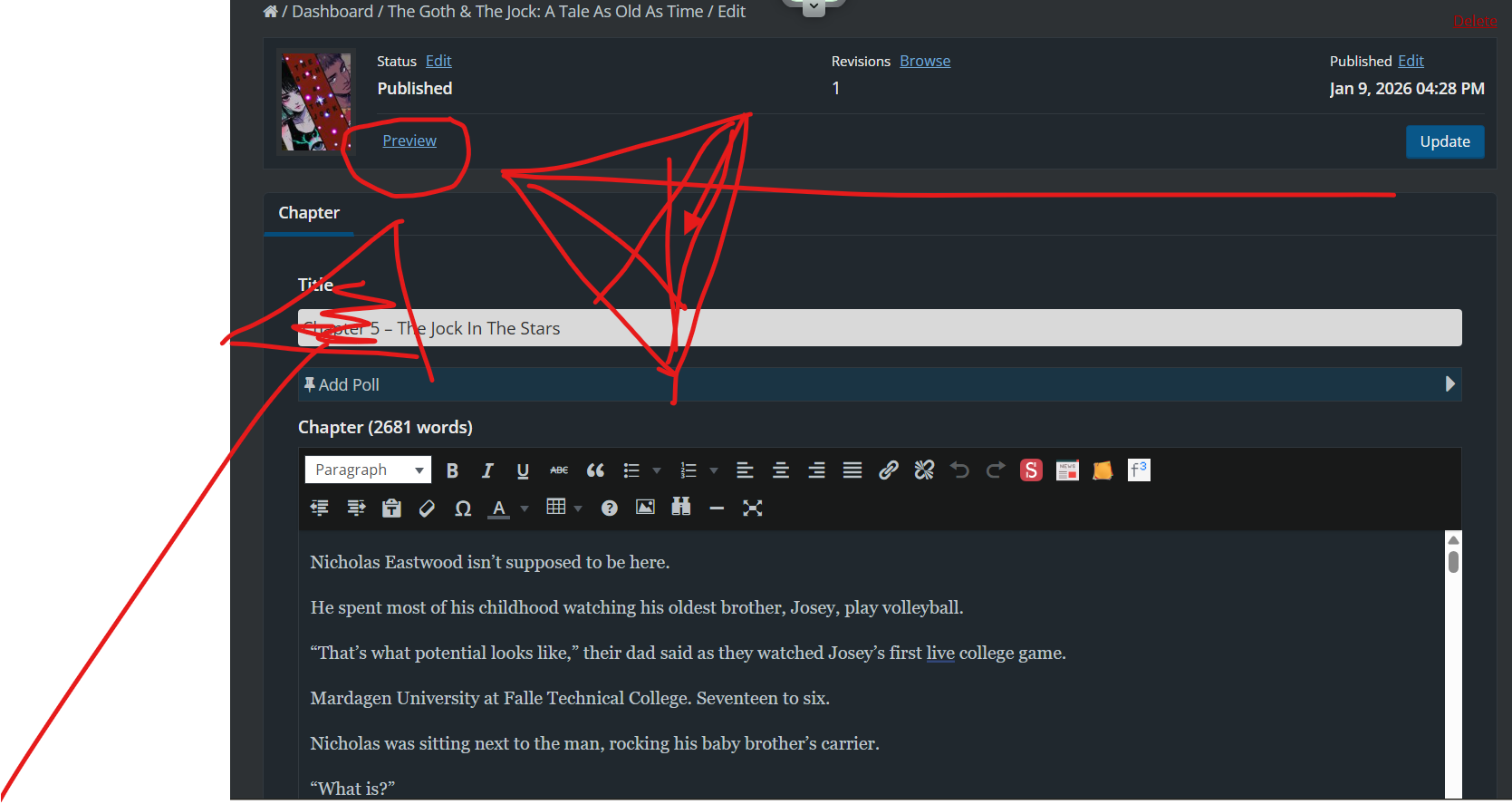The image size is (1512, 804).
Task: Redo the last edit
Action: pos(996,470)
